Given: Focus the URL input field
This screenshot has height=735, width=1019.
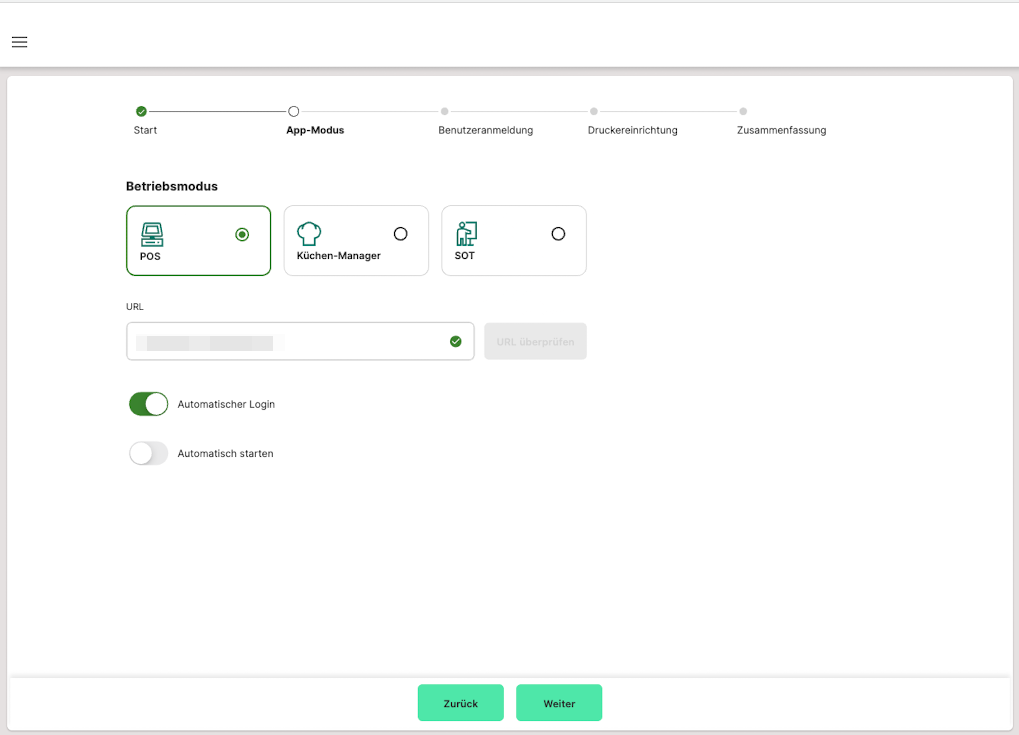Looking at the screenshot, I should (x=290, y=341).
